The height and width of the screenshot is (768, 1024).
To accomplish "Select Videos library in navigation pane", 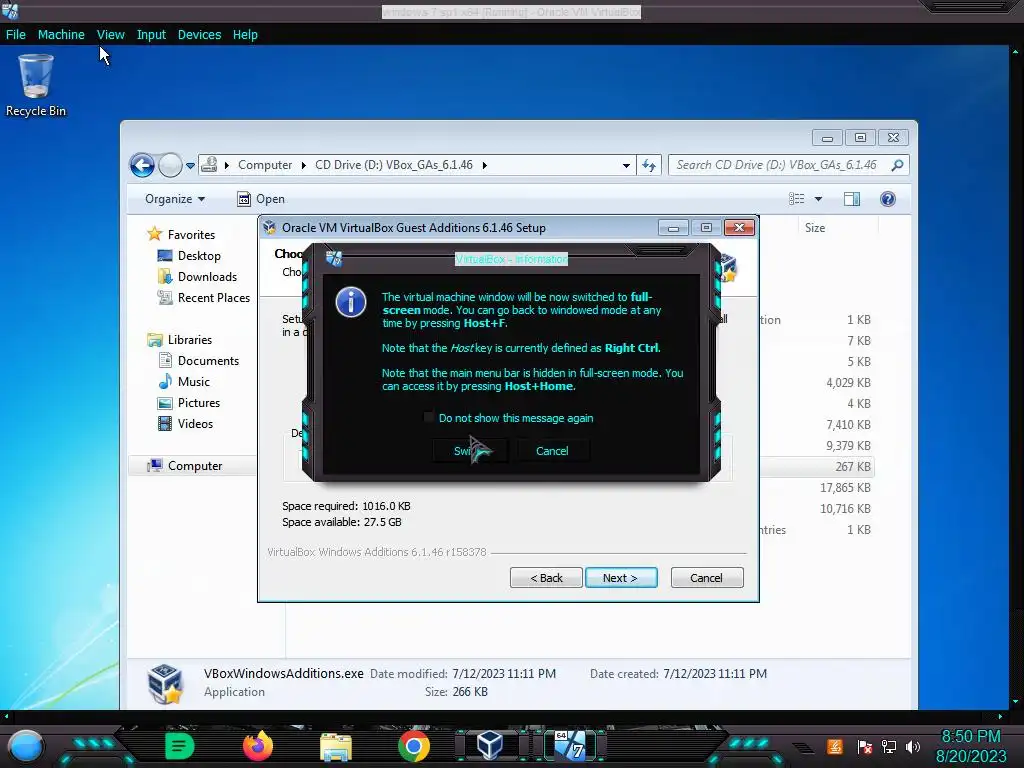I will [x=195, y=423].
